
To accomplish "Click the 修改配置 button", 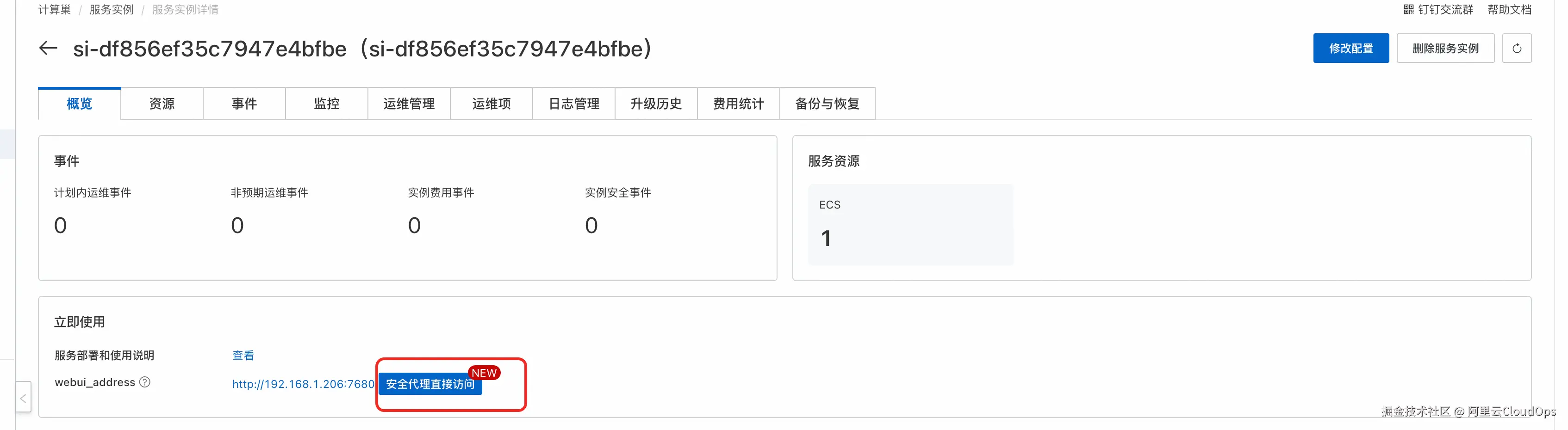I will [1350, 48].
